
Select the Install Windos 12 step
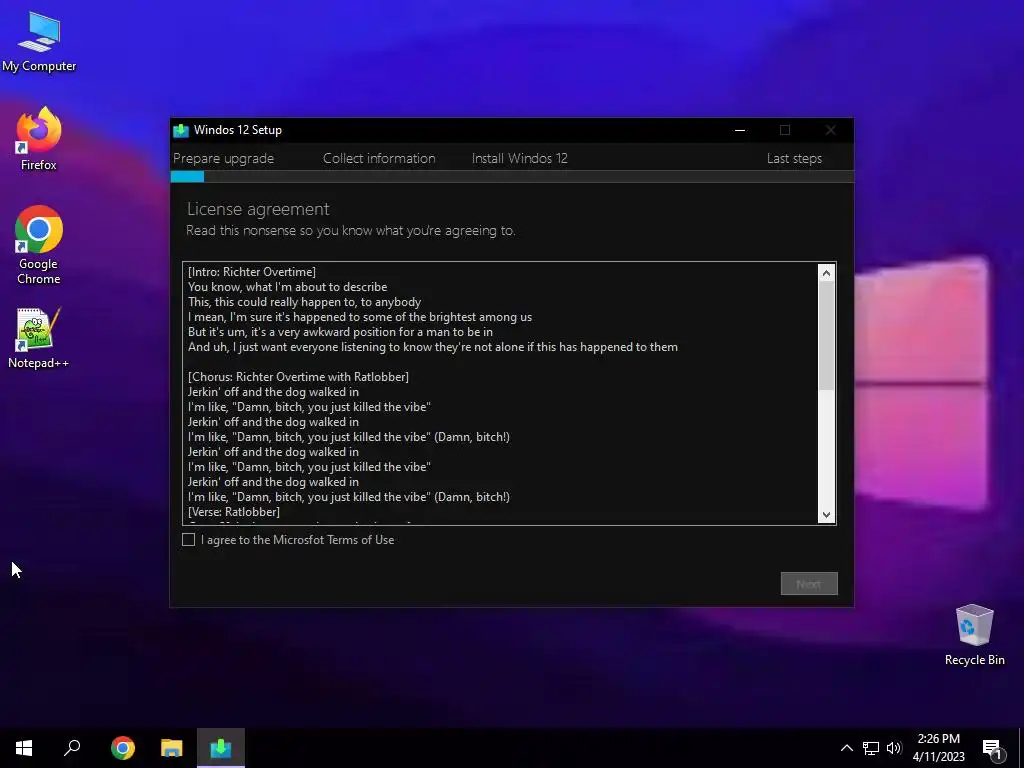(520, 159)
